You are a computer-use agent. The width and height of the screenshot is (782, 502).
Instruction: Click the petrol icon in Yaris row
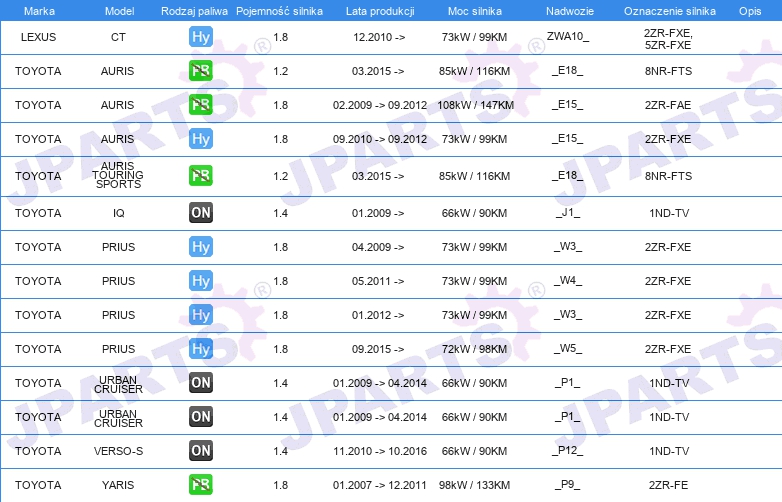(201, 485)
